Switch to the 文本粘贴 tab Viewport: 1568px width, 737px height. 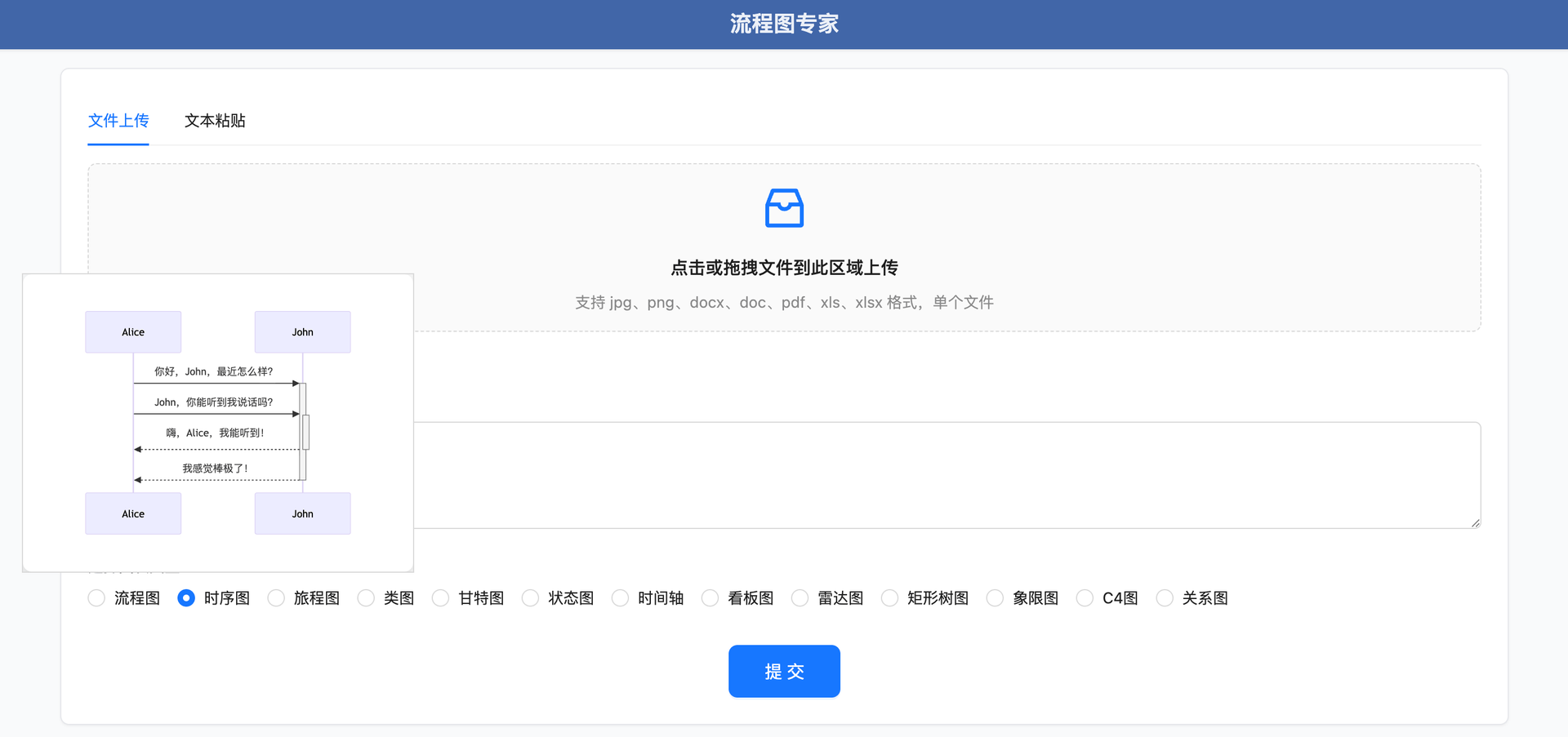(215, 121)
